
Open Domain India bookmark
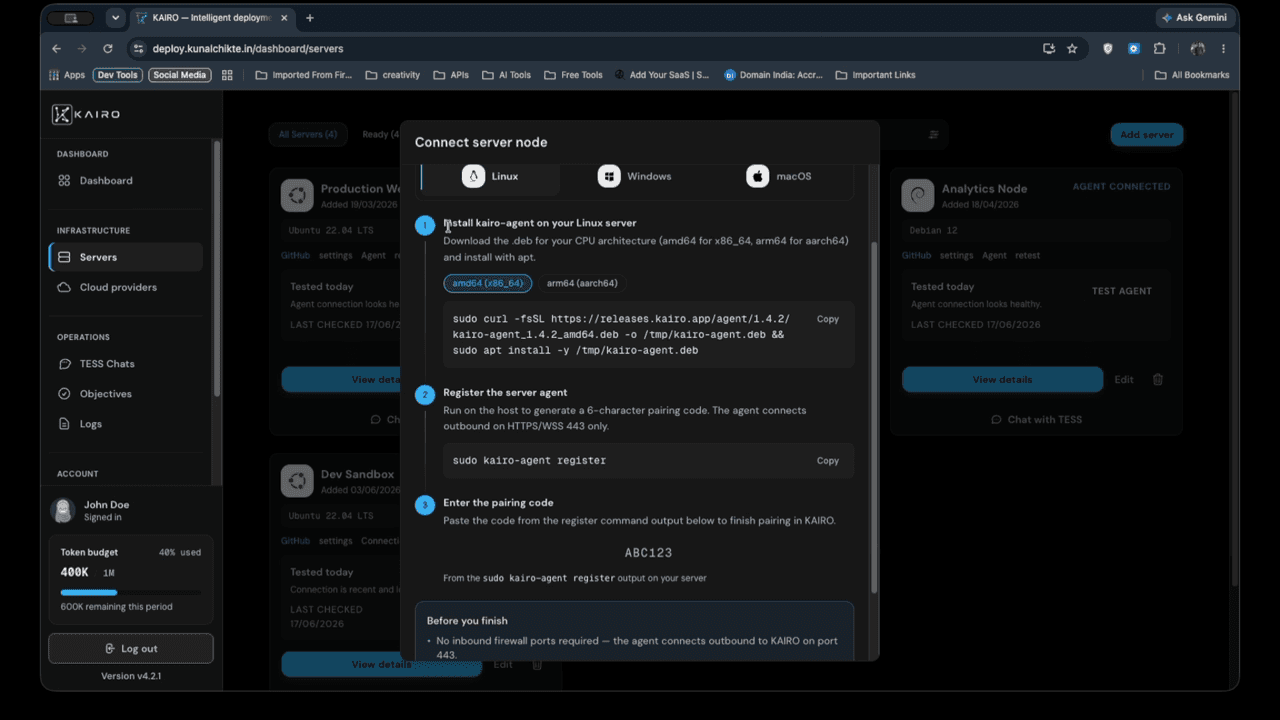773,75
